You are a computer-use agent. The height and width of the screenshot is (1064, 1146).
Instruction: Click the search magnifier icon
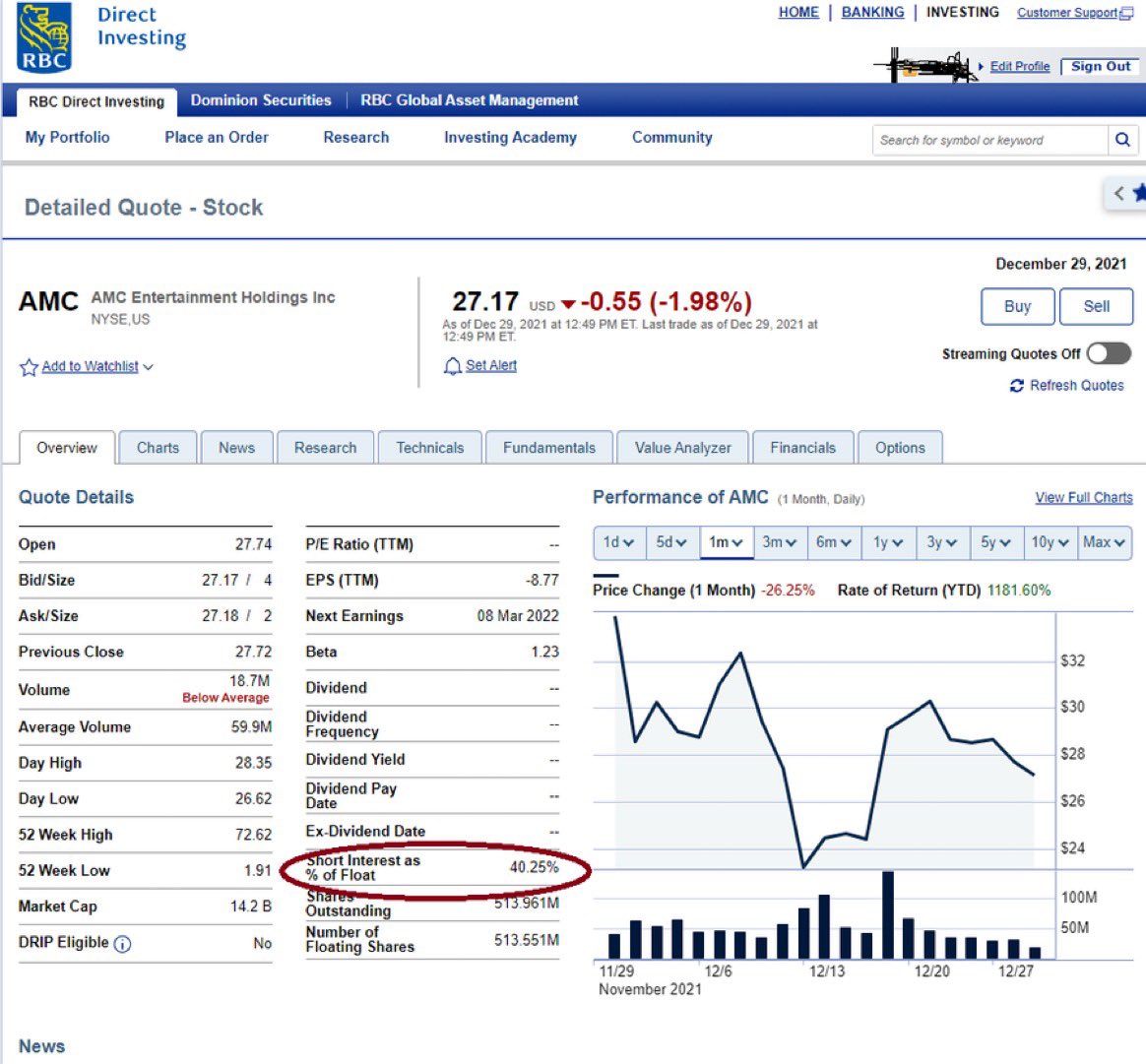point(1122,140)
